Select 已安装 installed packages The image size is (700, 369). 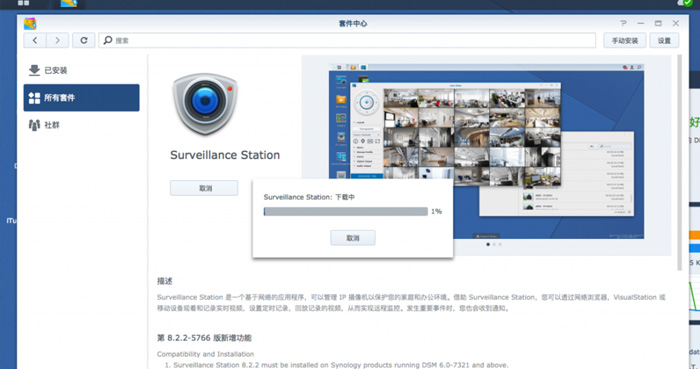(81, 70)
